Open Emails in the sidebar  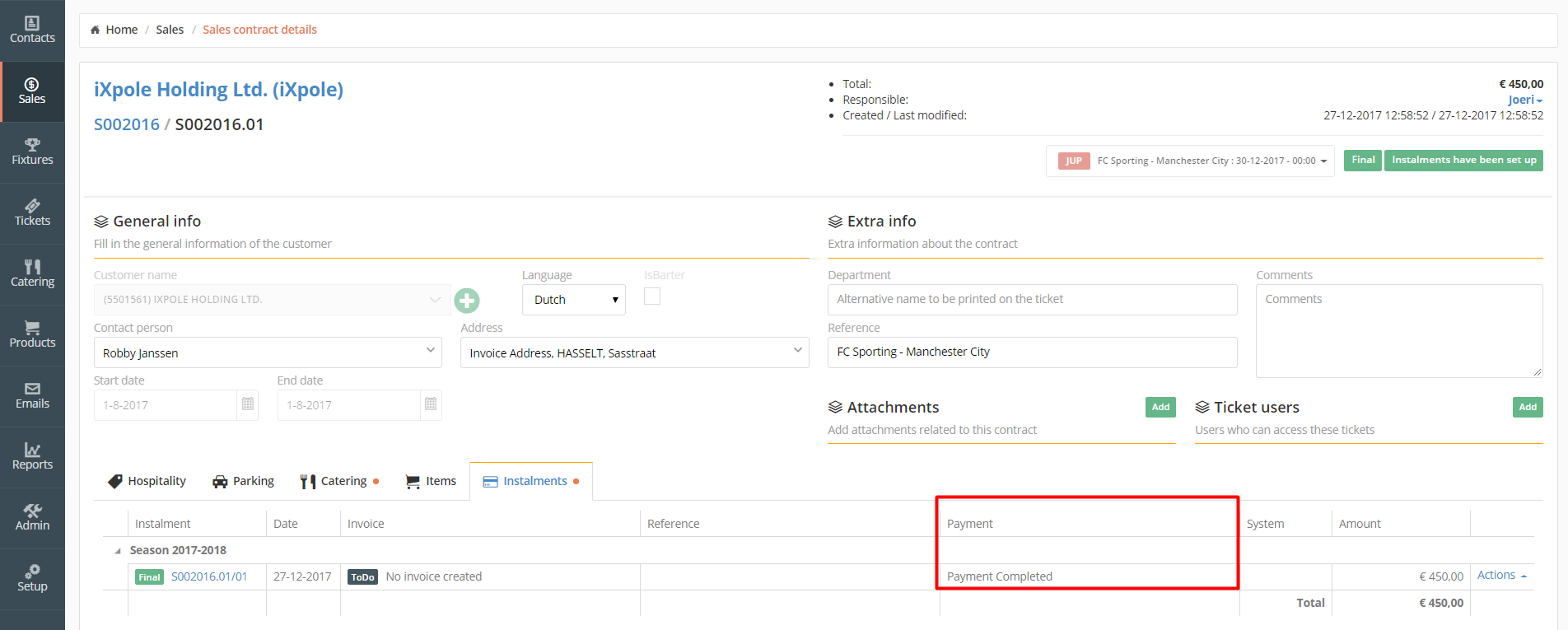pos(32,396)
